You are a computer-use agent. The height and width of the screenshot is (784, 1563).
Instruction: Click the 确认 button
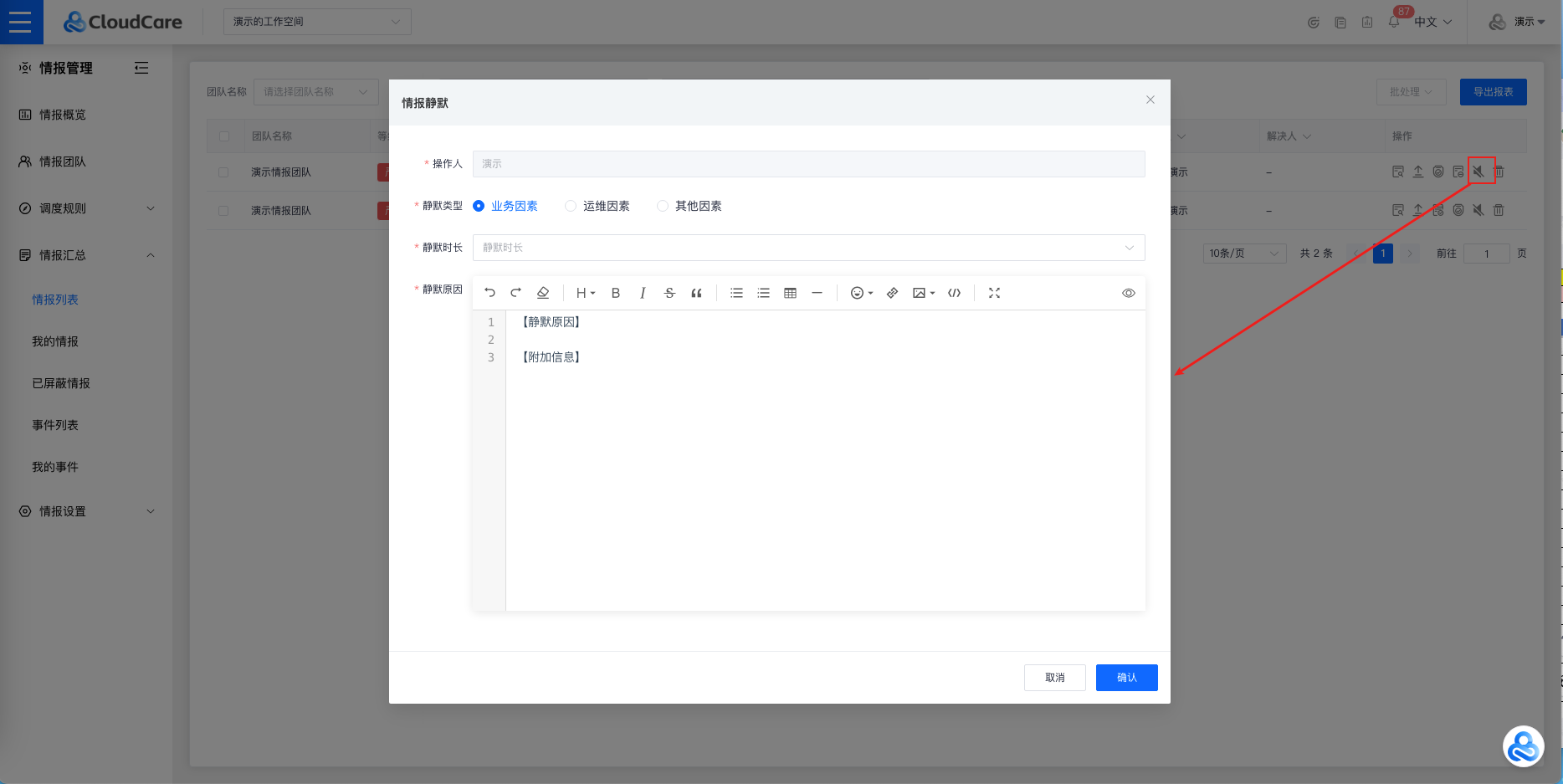[x=1126, y=678]
